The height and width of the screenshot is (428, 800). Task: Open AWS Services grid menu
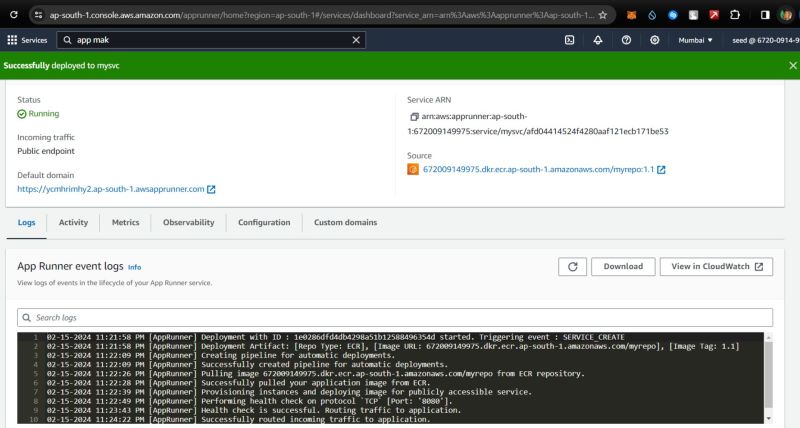pyautogui.click(x=12, y=40)
